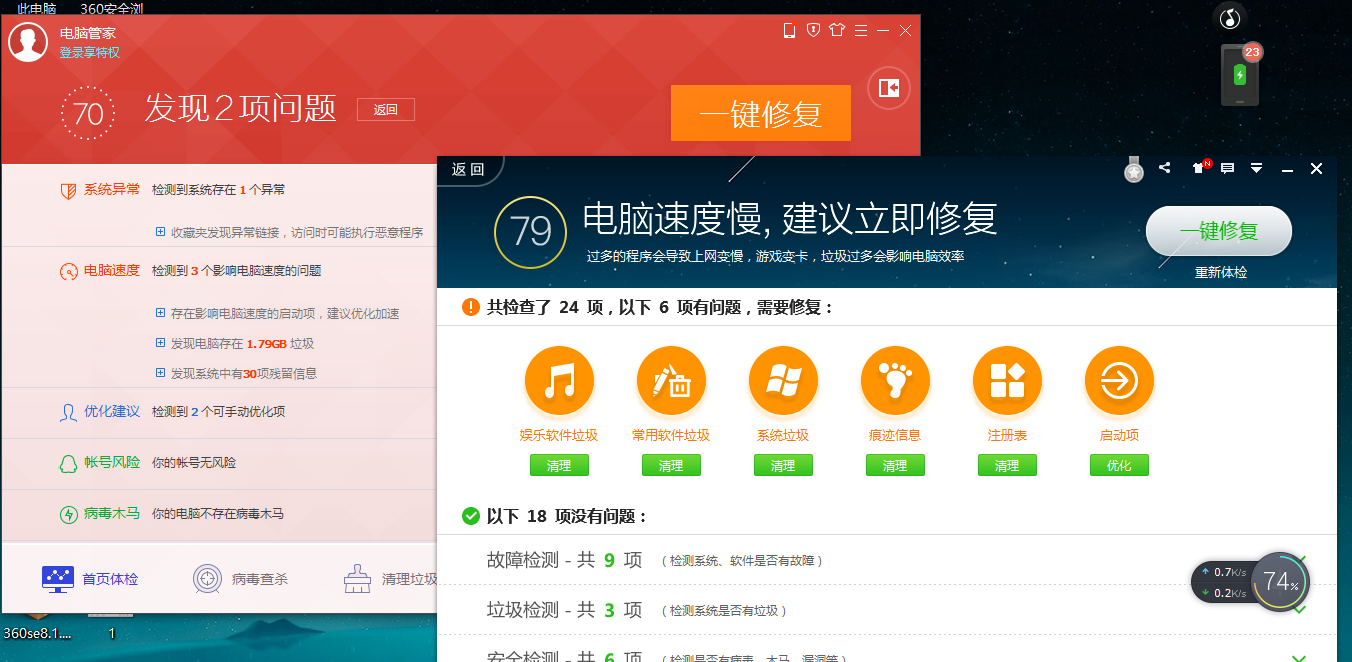This screenshot has width=1352, height=662.
Task: Click the user avatar in 电脑管家
Action: (28, 42)
